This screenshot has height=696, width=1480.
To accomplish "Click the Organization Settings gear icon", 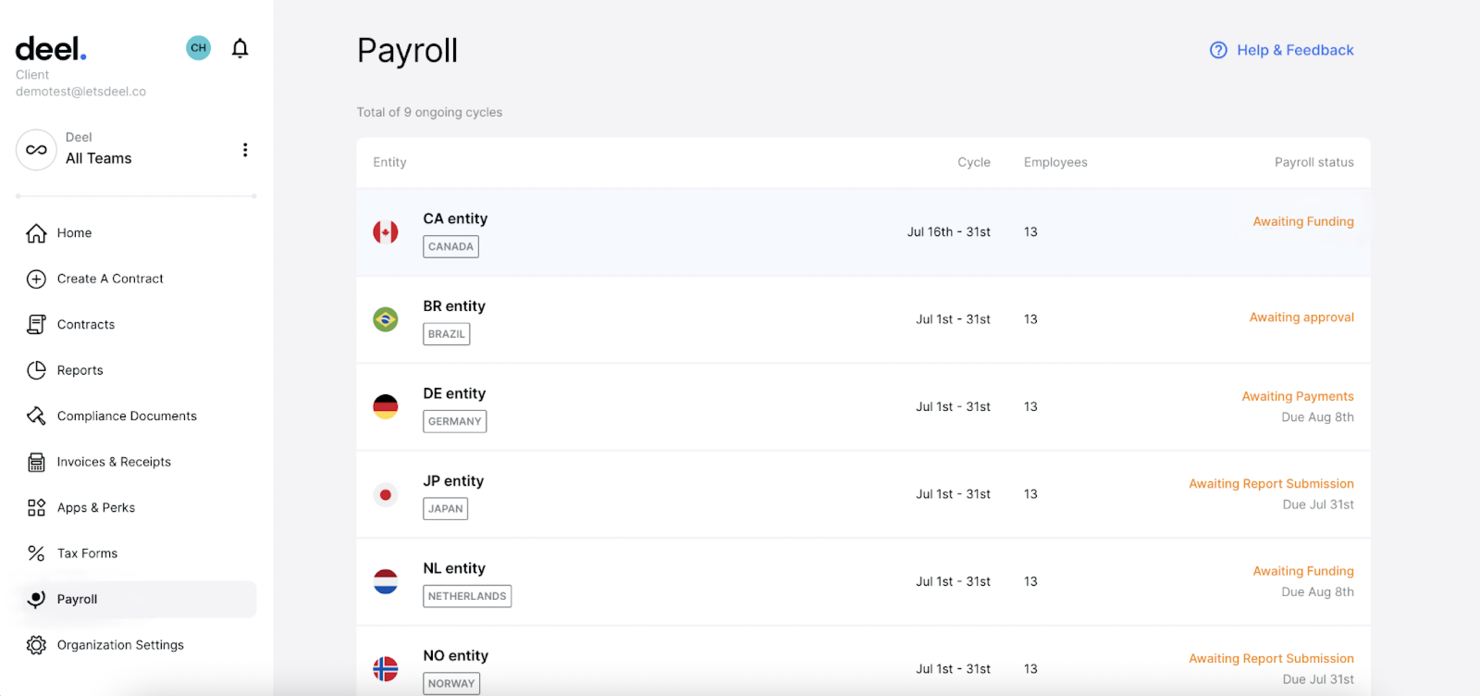I will coord(36,645).
